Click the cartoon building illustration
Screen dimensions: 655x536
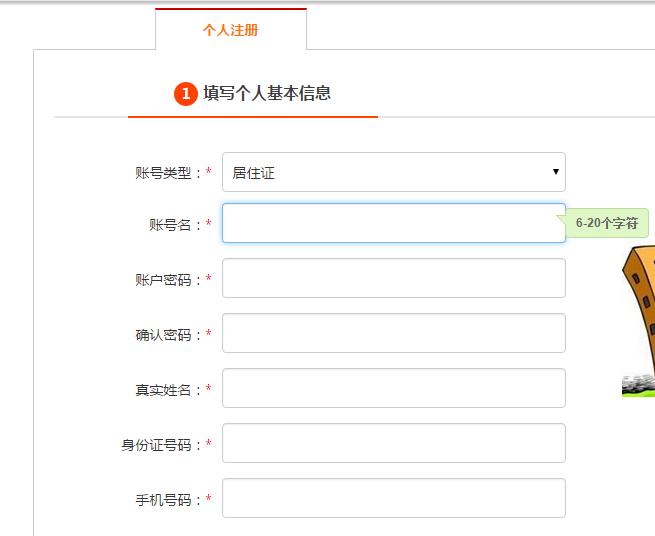coord(638,320)
